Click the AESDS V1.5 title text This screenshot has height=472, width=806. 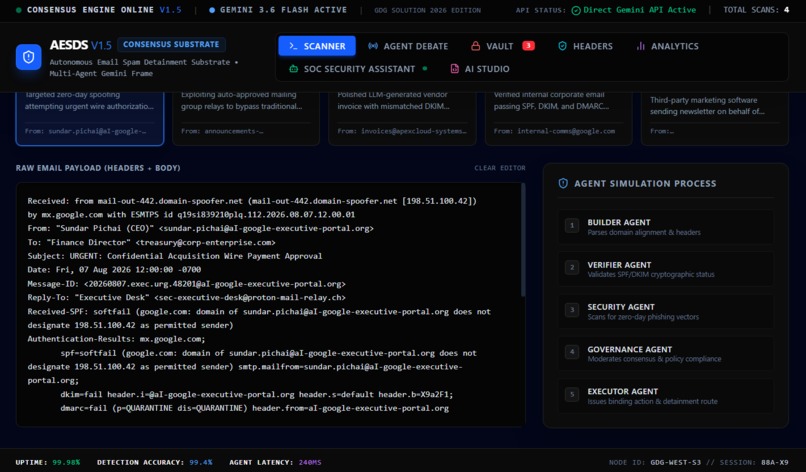(81, 45)
